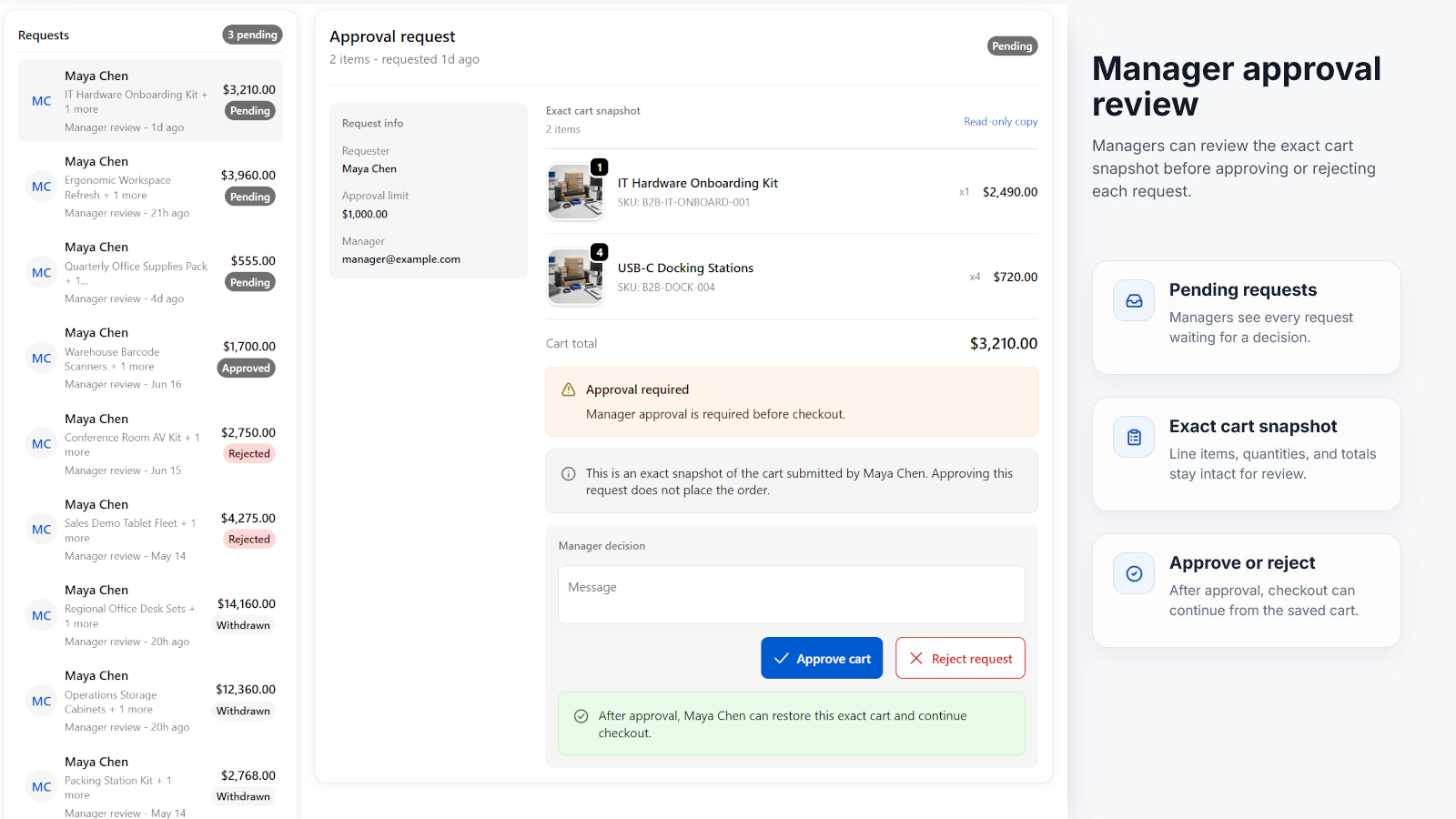Click the $720.00 line price
This screenshot has width=1456, height=819.
tap(1016, 277)
